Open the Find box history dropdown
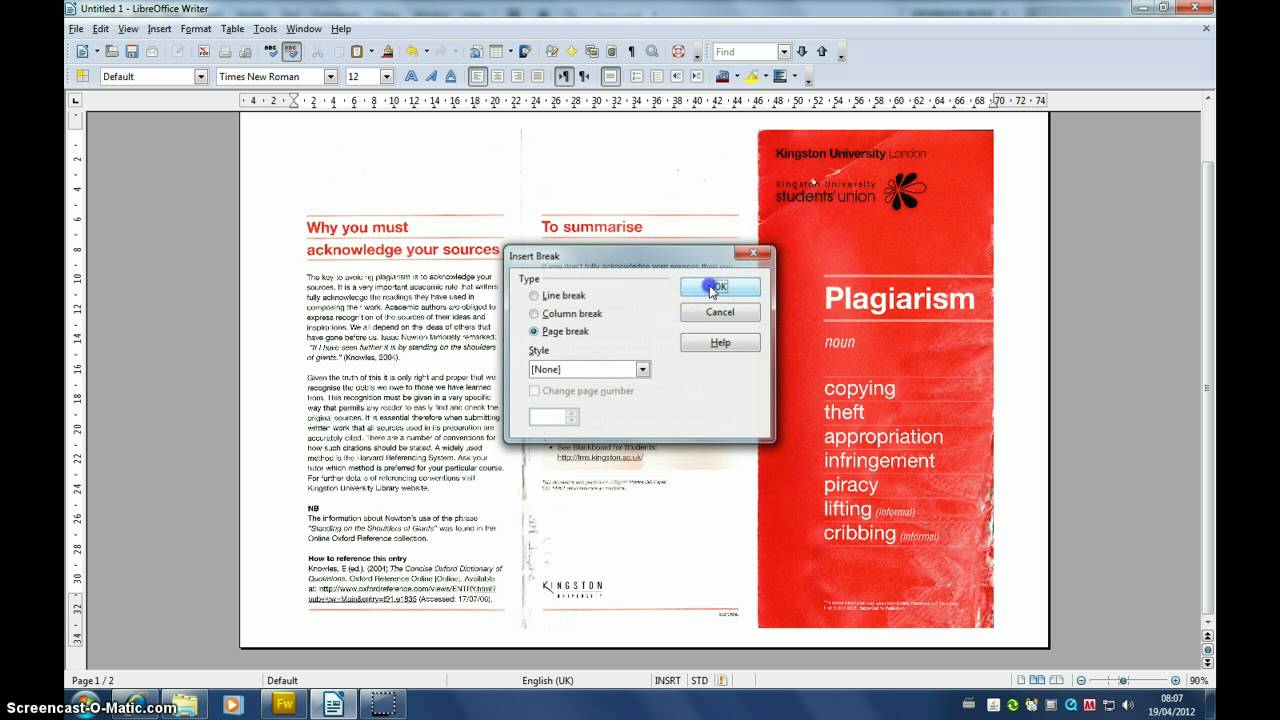1280x720 pixels. click(784, 52)
